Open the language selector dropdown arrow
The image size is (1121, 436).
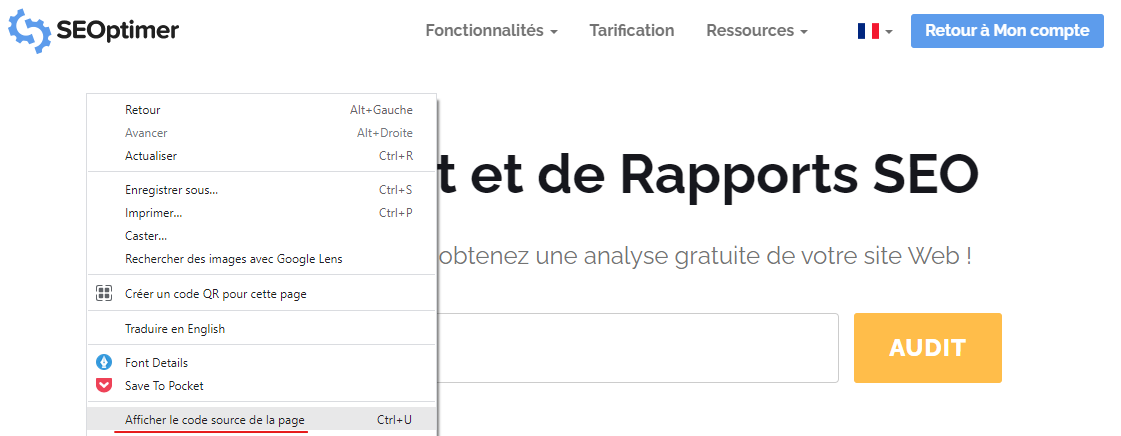pyautogui.click(x=888, y=32)
